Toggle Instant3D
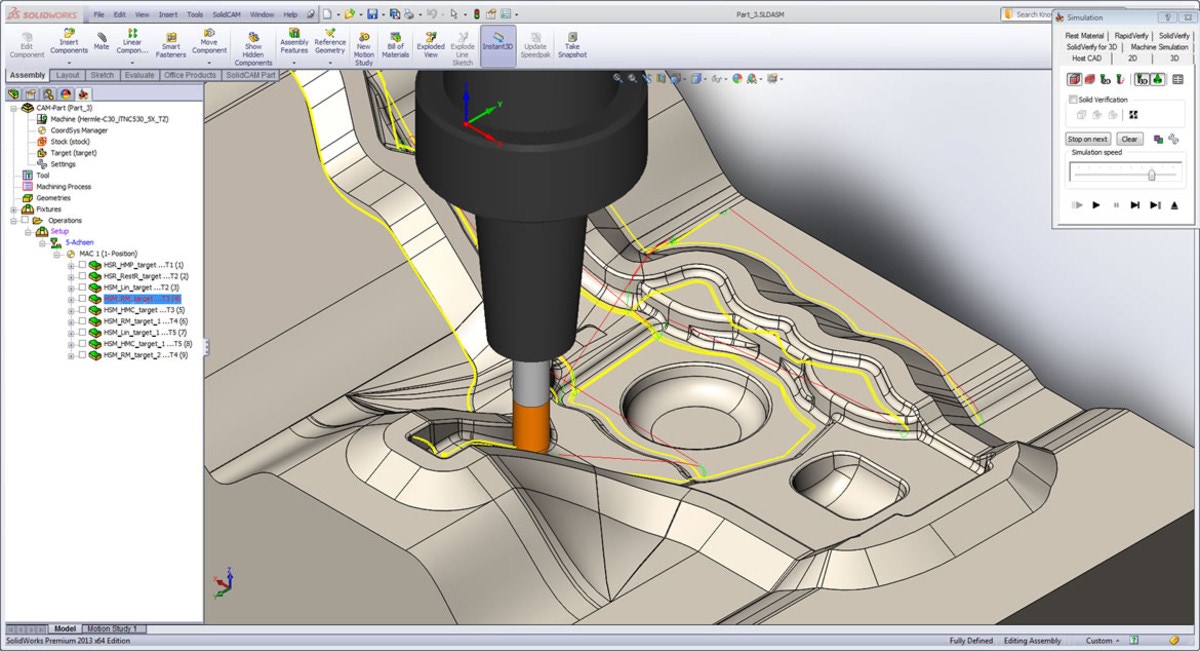 tap(498, 45)
